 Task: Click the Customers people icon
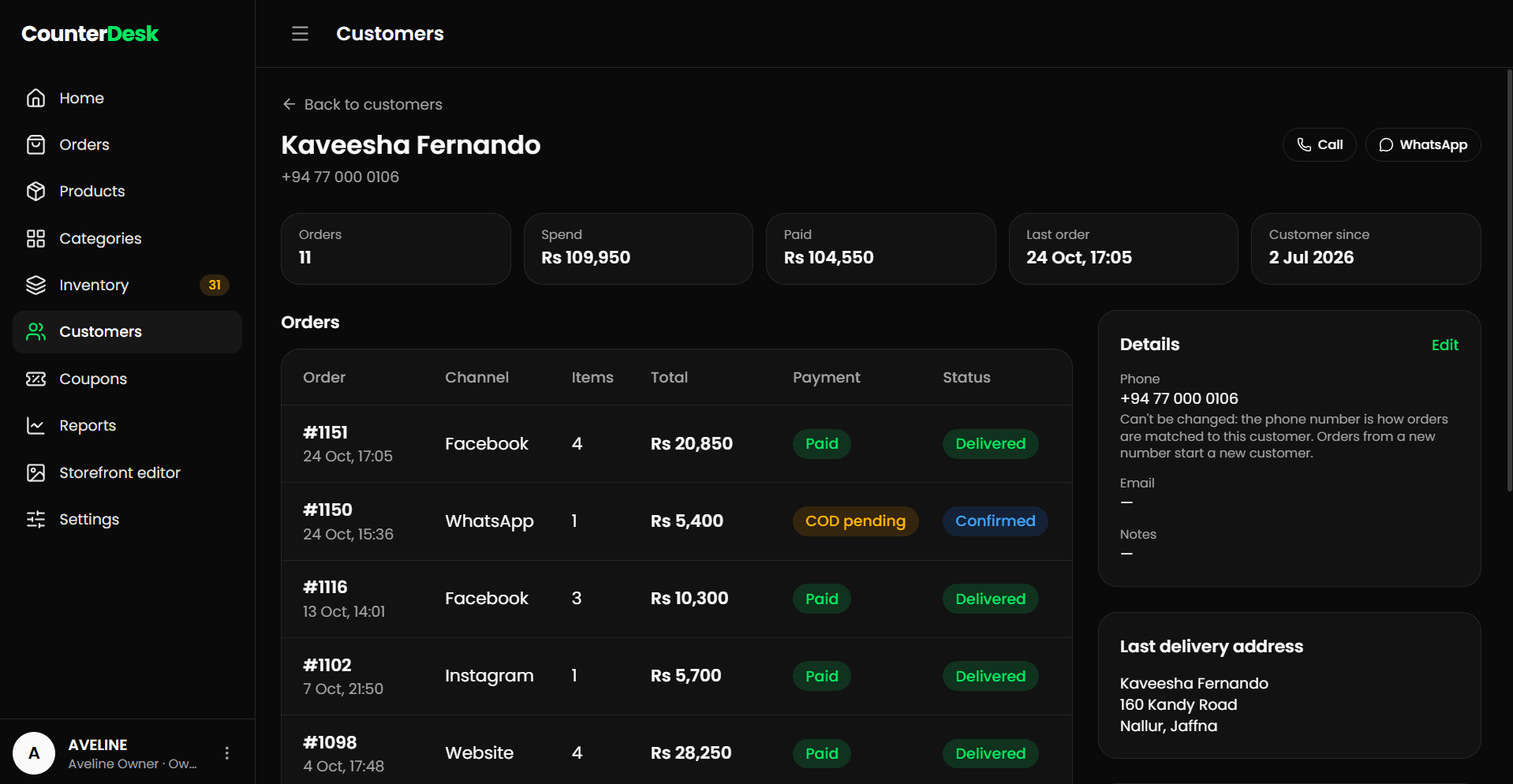pyautogui.click(x=35, y=331)
